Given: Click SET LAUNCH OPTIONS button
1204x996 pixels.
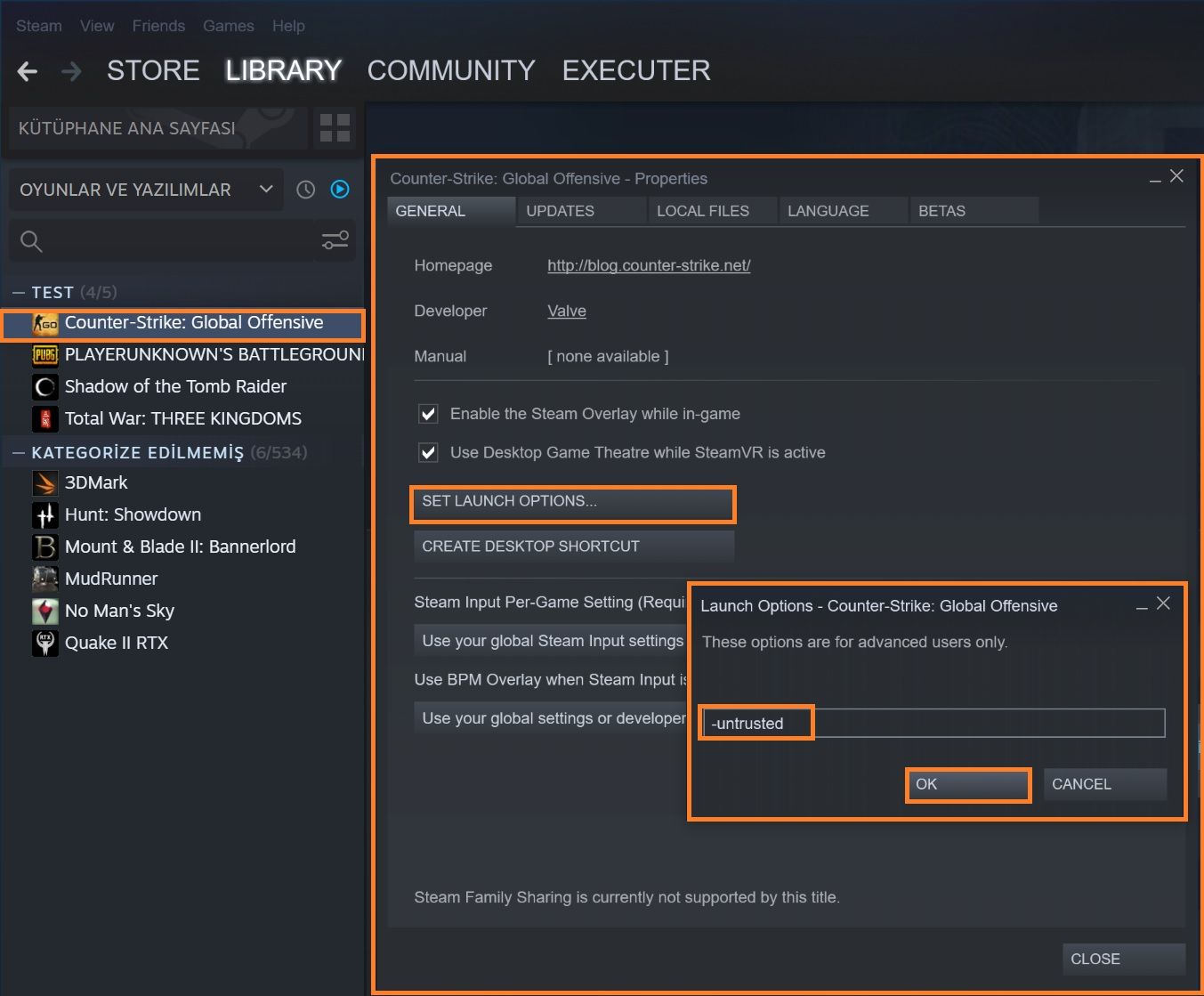Looking at the screenshot, I should 573,502.
